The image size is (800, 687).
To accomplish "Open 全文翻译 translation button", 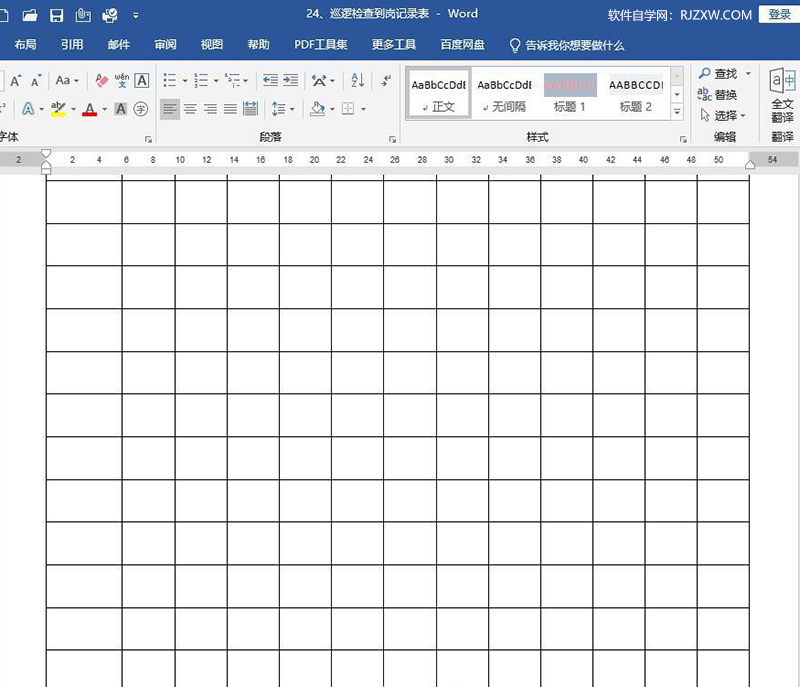I will point(782,97).
